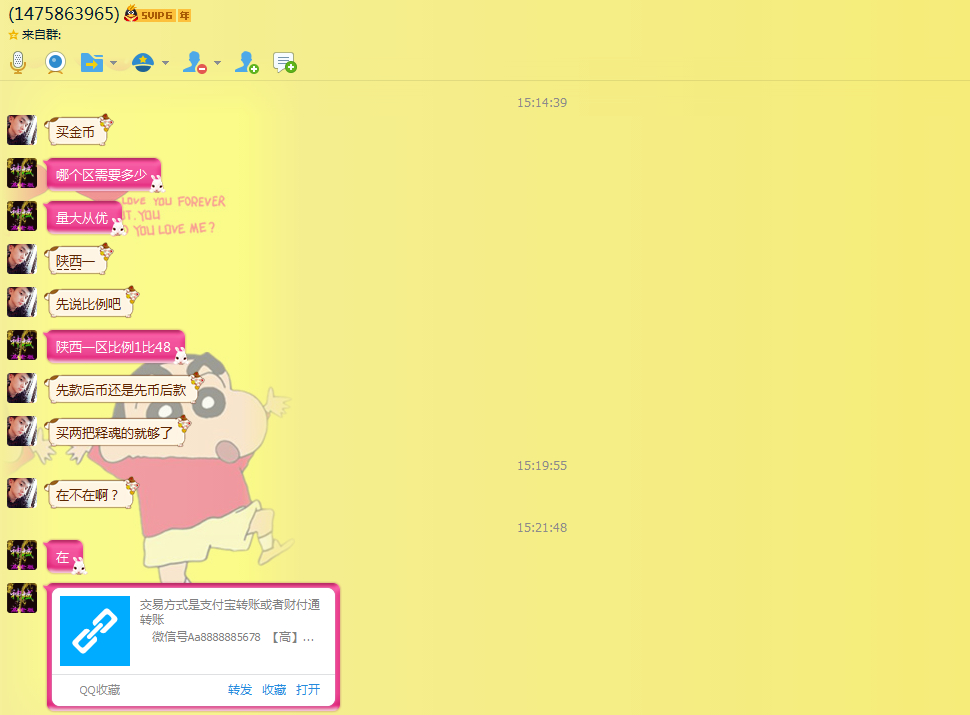Click the 陕西一区比例1比48 message bubble

pyautogui.click(x=116, y=346)
